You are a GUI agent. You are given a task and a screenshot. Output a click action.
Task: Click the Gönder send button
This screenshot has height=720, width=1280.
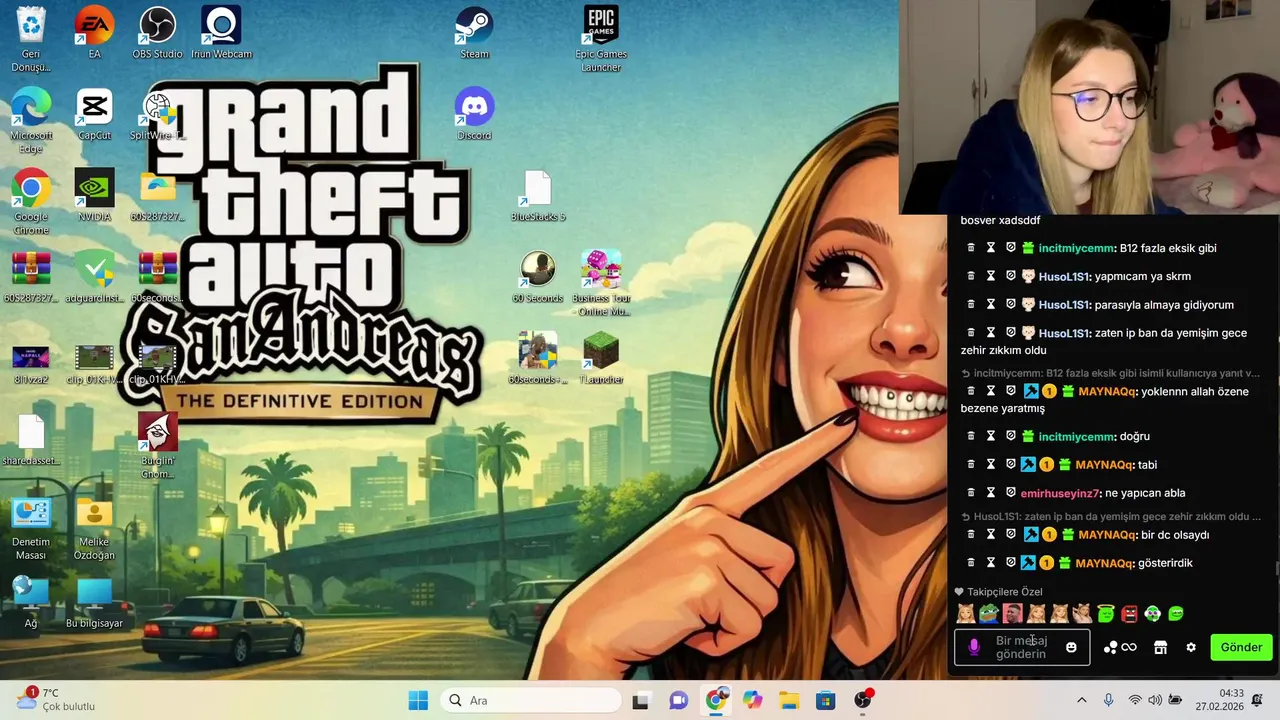pyautogui.click(x=1241, y=647)
